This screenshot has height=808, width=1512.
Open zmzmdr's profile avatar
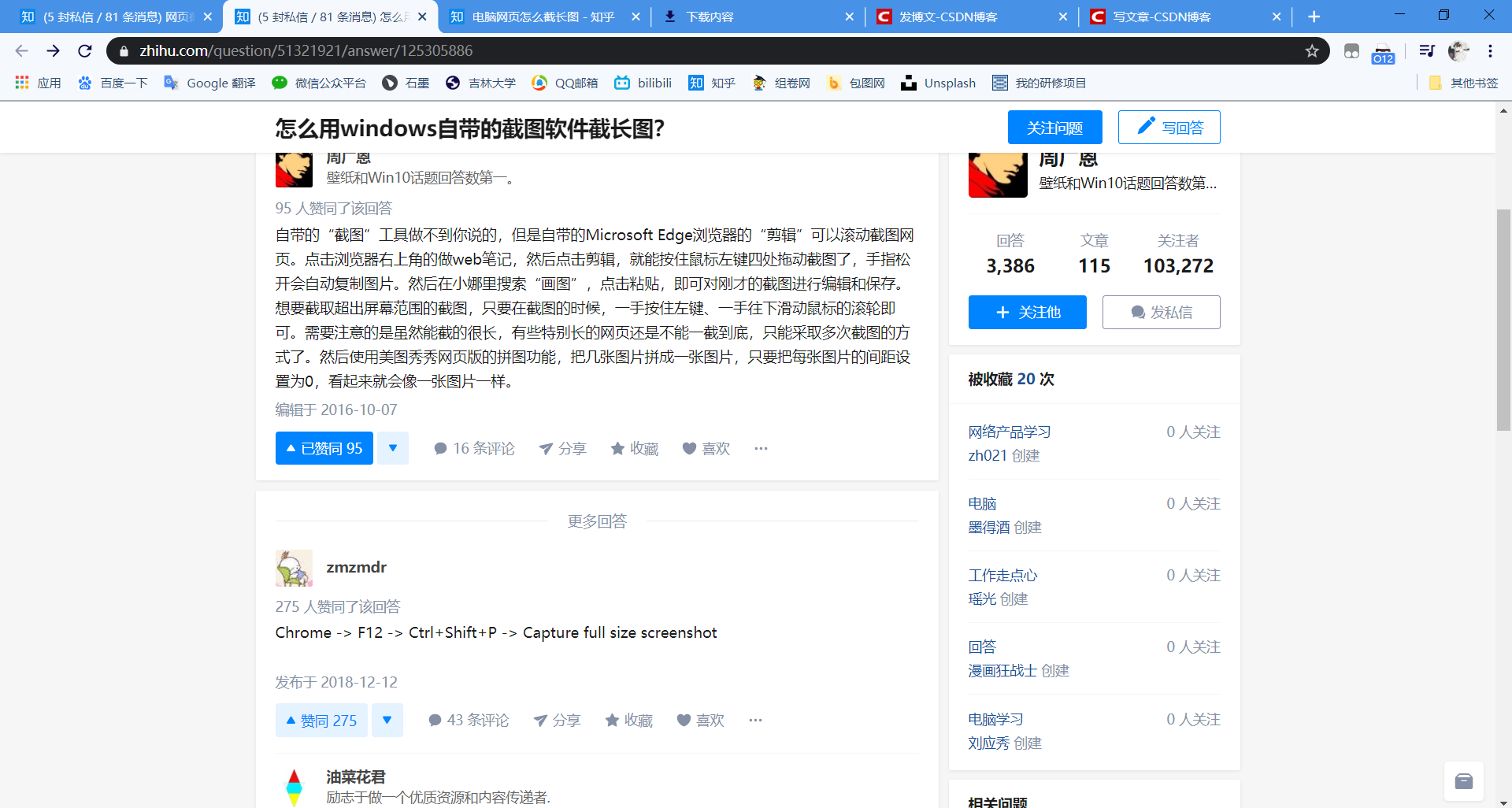pyautogui.click(x=294, y=568)
